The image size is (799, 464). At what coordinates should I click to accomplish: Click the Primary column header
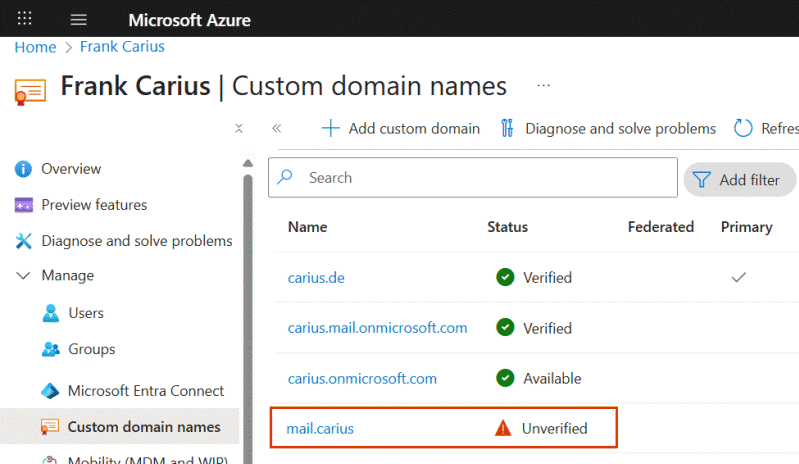point(747,227)
